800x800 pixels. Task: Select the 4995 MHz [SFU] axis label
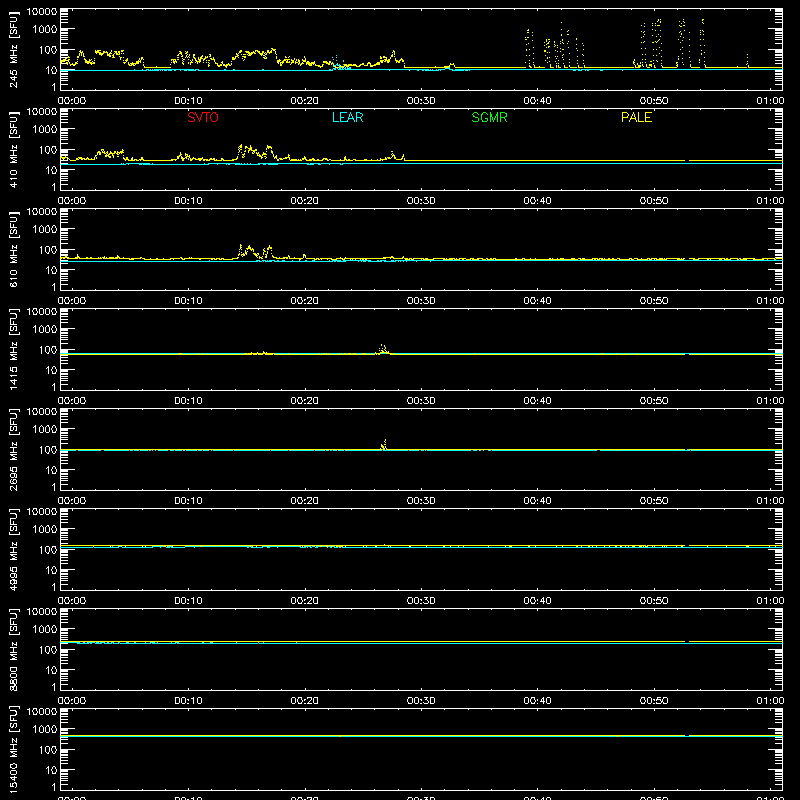[13, 549]
